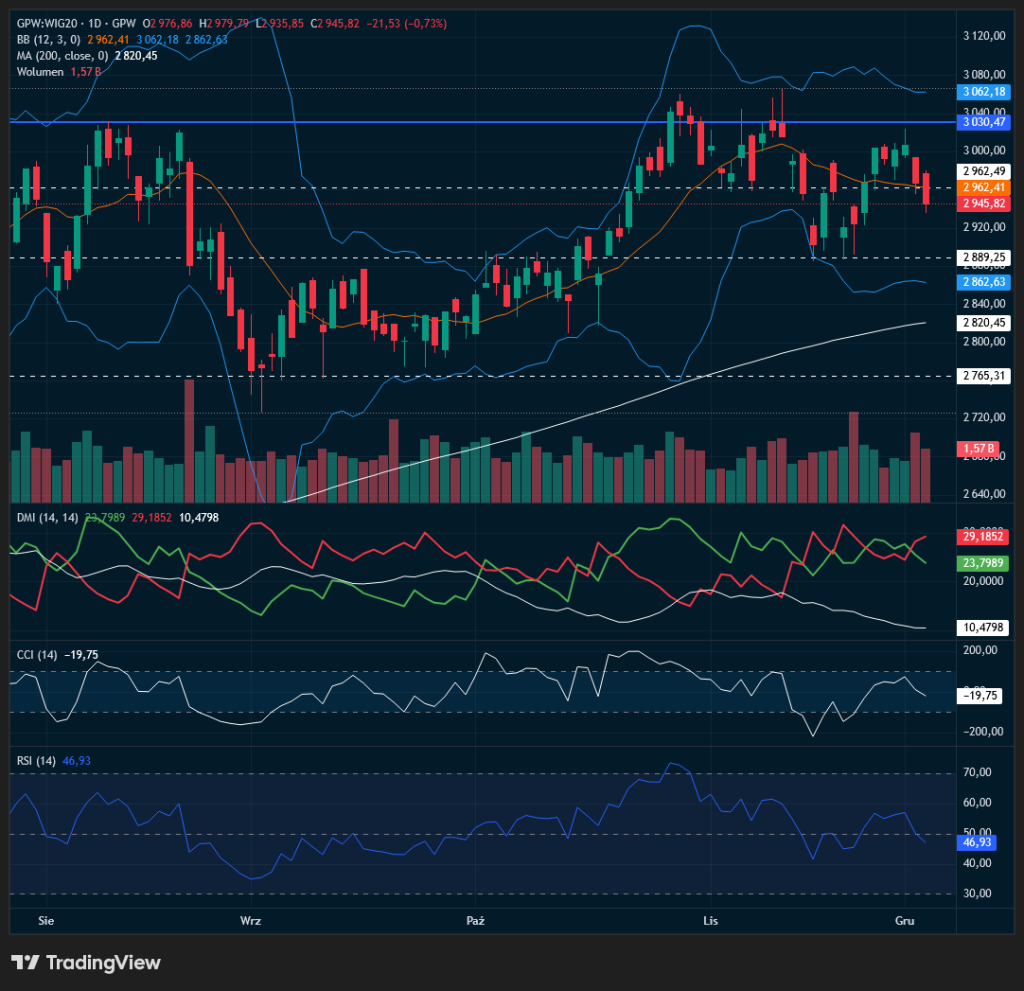Click the red 2 945,82 last price label
This screenshot has width=1024, height=991.
[x=983, y=203]
